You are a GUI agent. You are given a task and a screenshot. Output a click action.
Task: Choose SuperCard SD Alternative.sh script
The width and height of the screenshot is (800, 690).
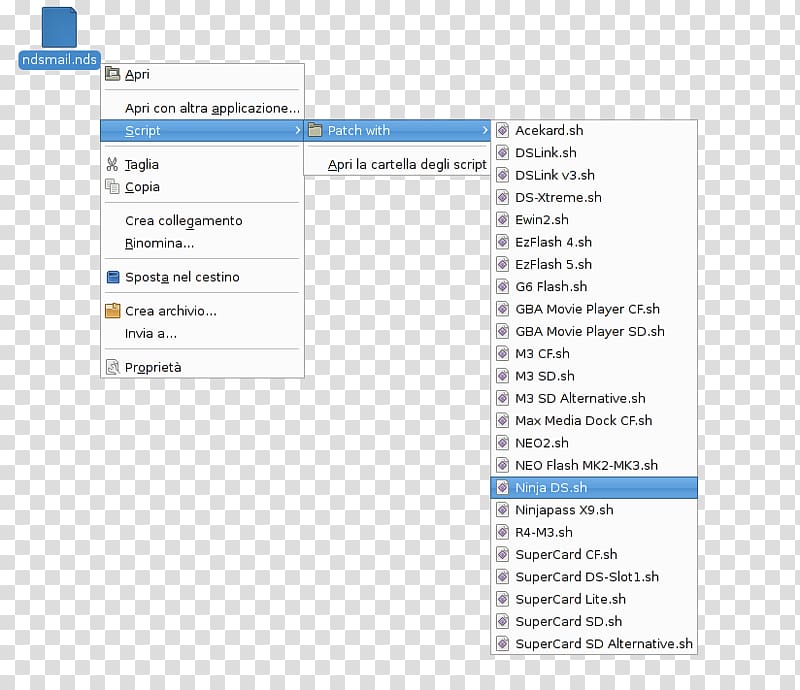(x=594, y=644)
